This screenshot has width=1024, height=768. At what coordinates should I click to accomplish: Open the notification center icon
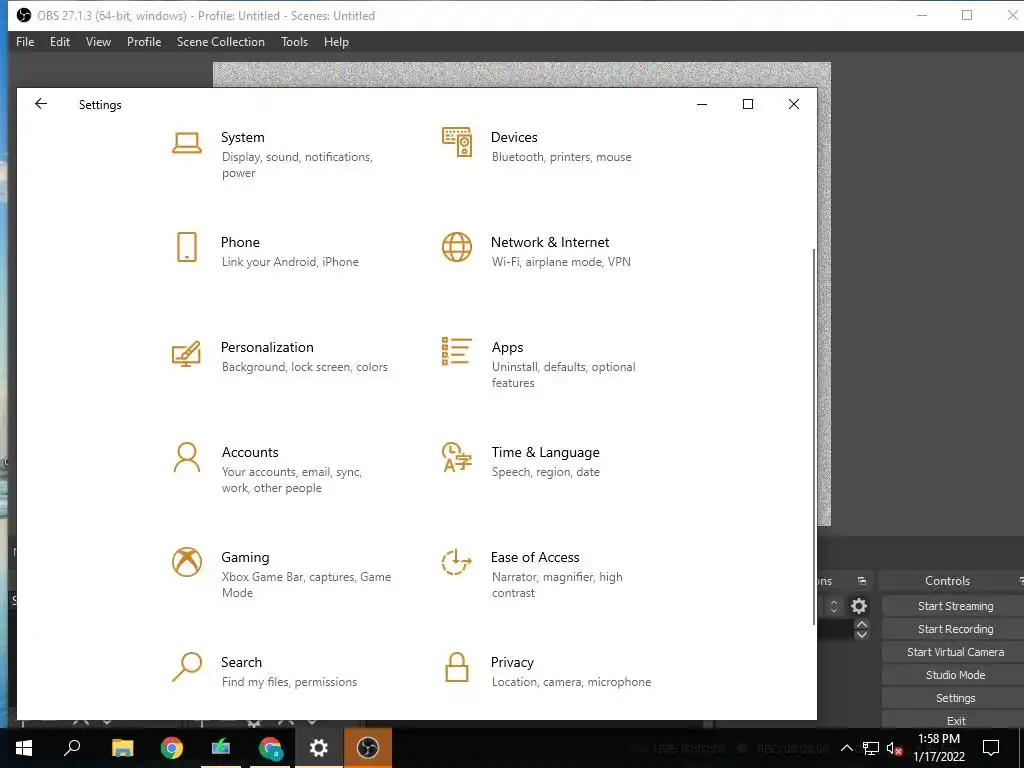[991, 748]
